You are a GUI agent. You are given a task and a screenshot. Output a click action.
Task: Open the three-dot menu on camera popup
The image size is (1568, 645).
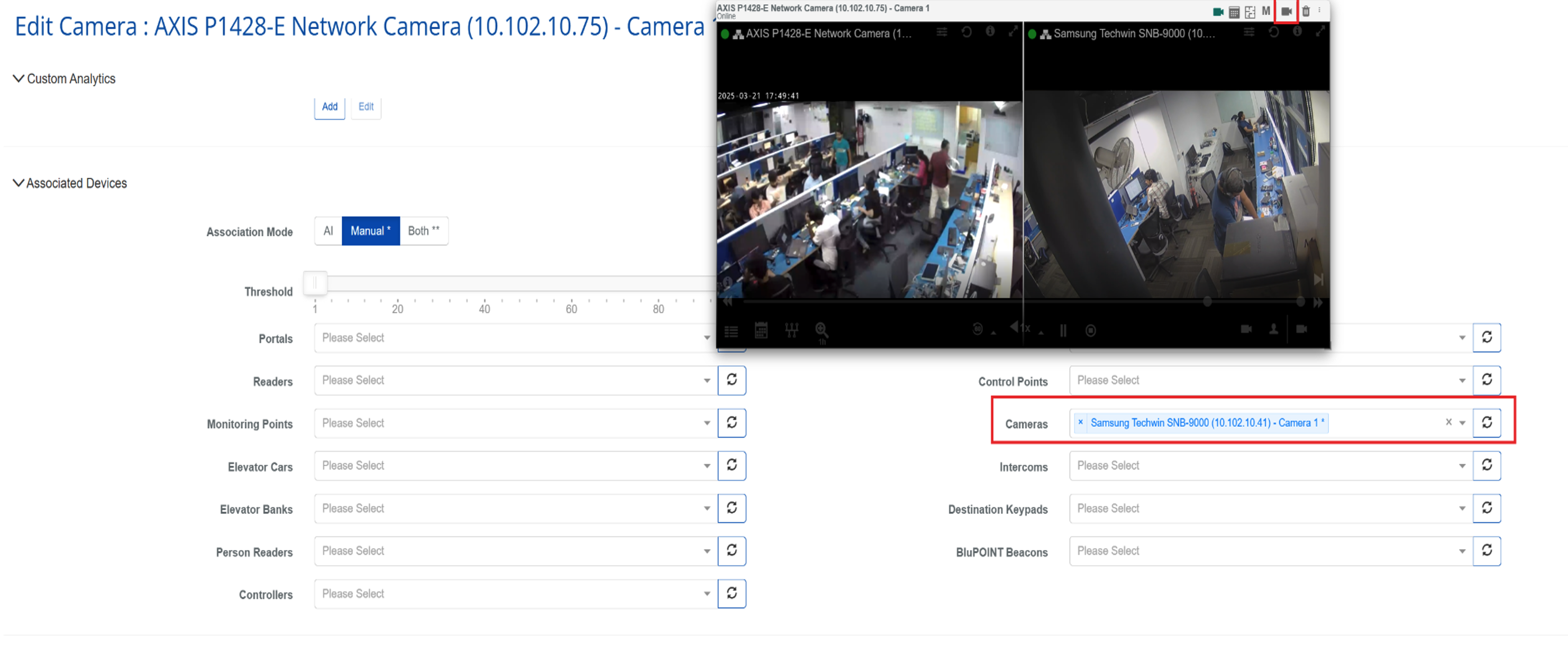1320,11
